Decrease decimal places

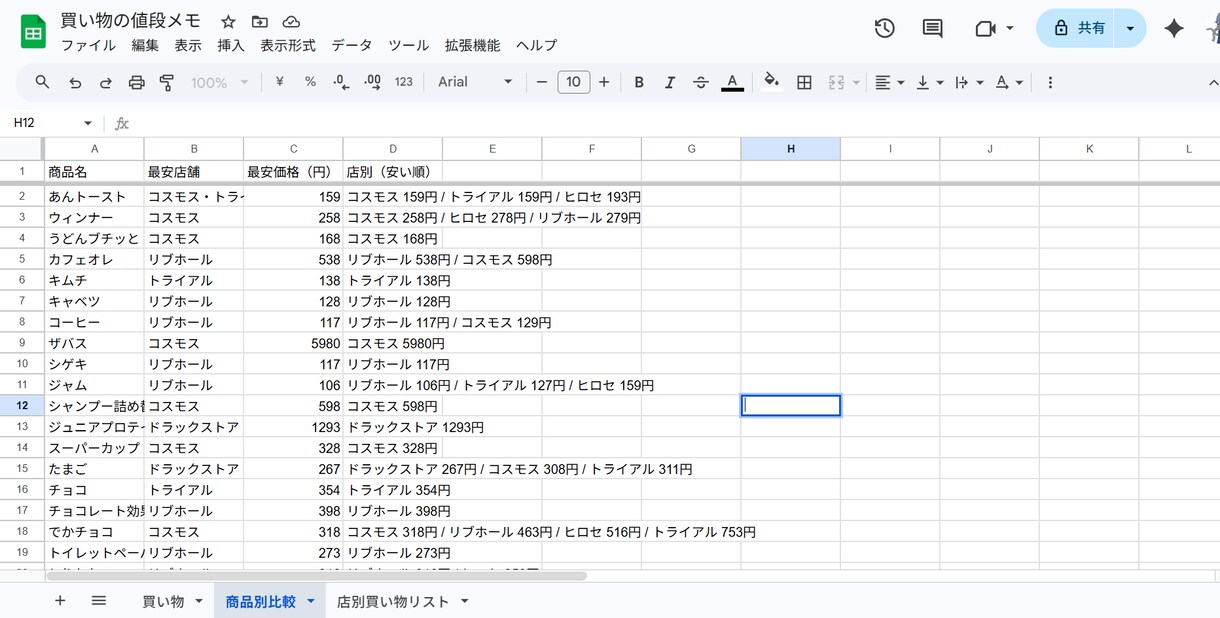341,82
